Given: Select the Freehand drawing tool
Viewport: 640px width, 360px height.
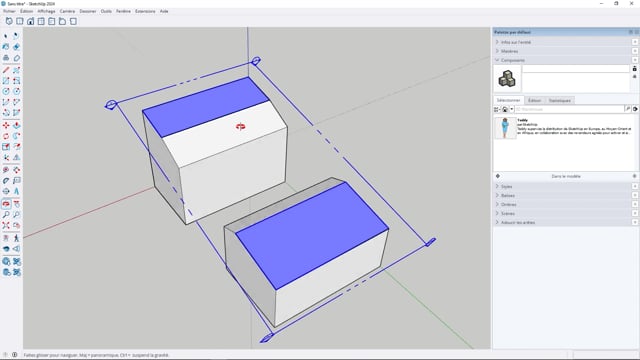Looking at the screenshot, I should [16, 70].
